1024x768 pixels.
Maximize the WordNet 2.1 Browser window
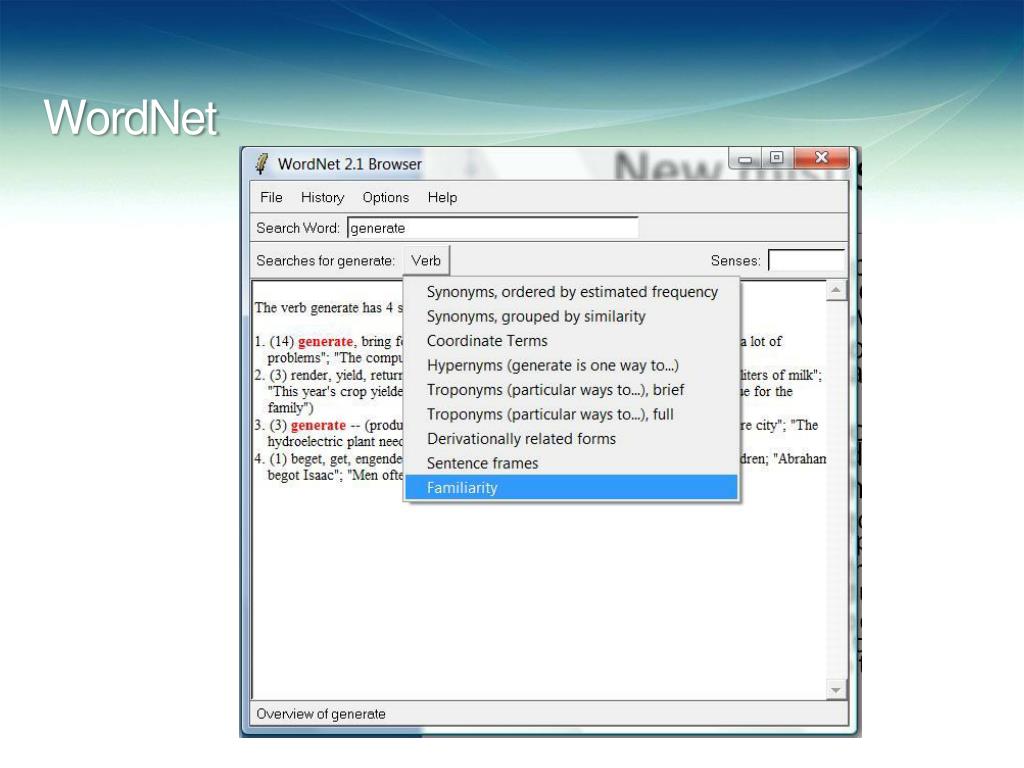(776, 158)
